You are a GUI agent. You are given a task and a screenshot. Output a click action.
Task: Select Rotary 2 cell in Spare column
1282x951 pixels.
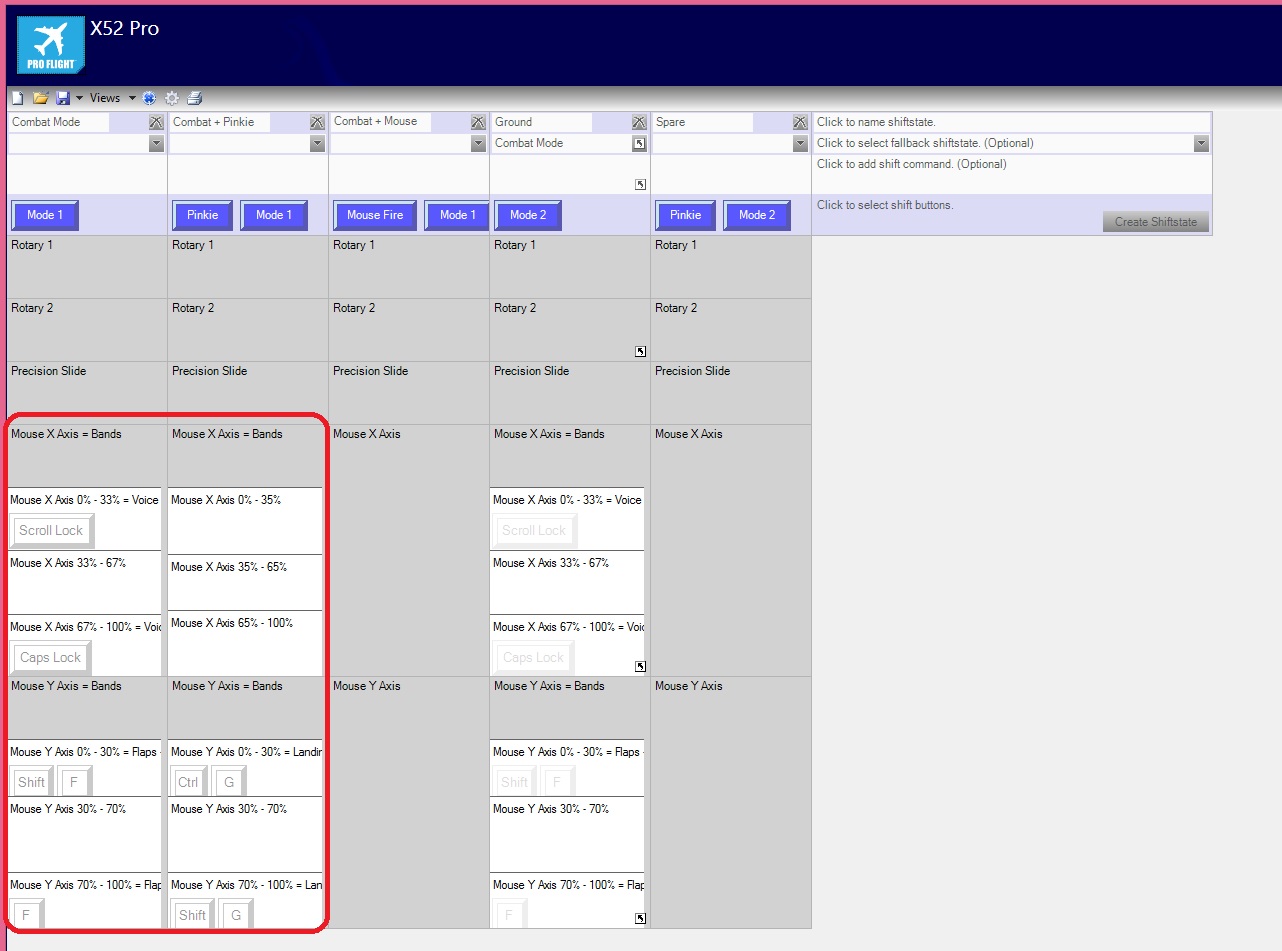click(731, 330)
